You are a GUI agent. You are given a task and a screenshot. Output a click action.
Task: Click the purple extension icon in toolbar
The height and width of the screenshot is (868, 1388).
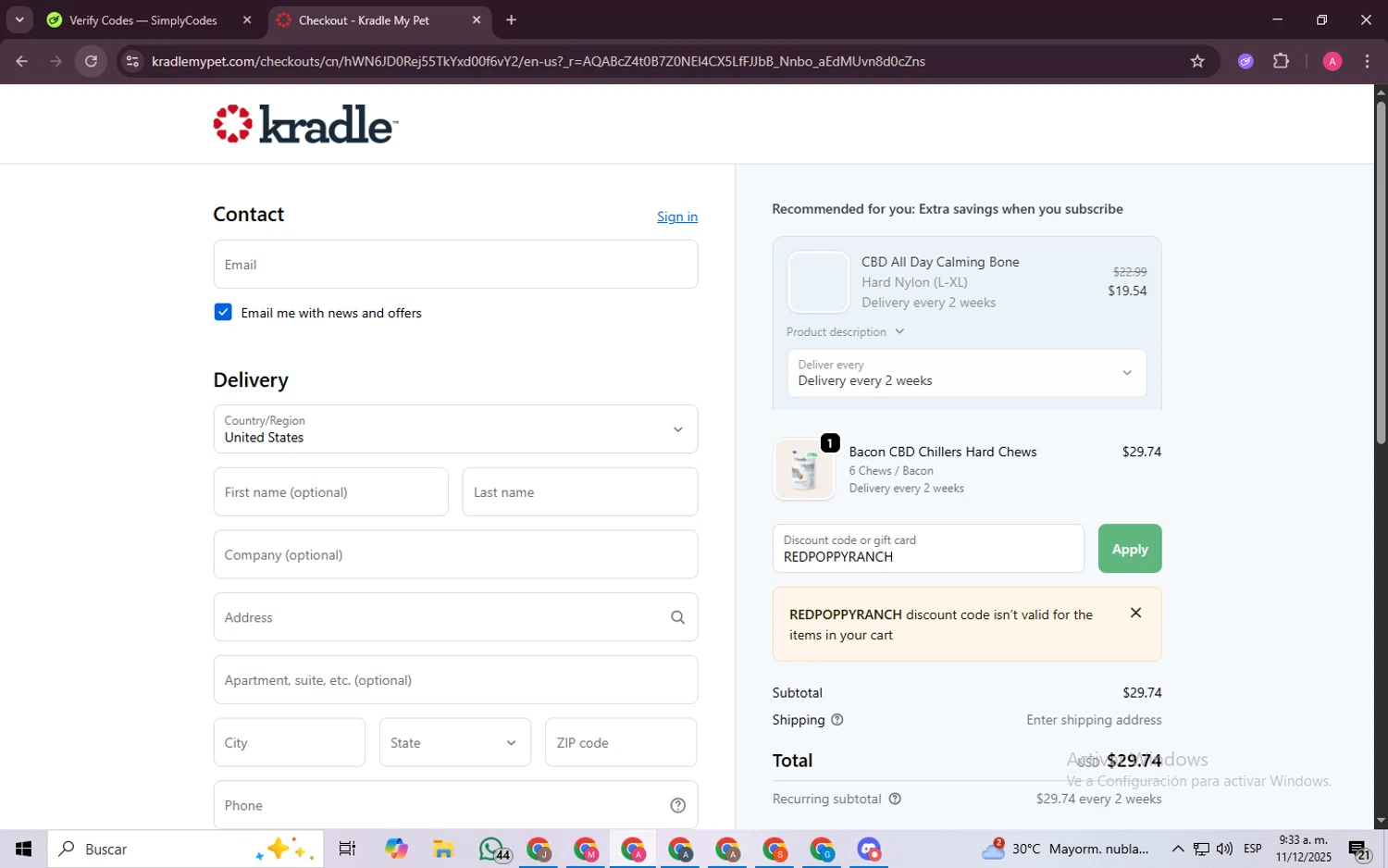coord(1245,61)
